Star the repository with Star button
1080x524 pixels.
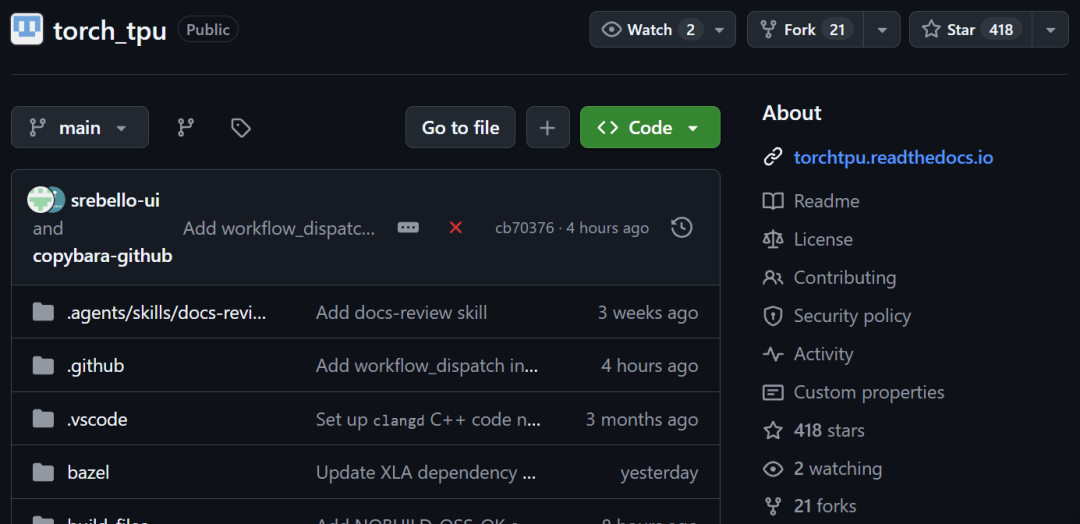click(970, 30)
